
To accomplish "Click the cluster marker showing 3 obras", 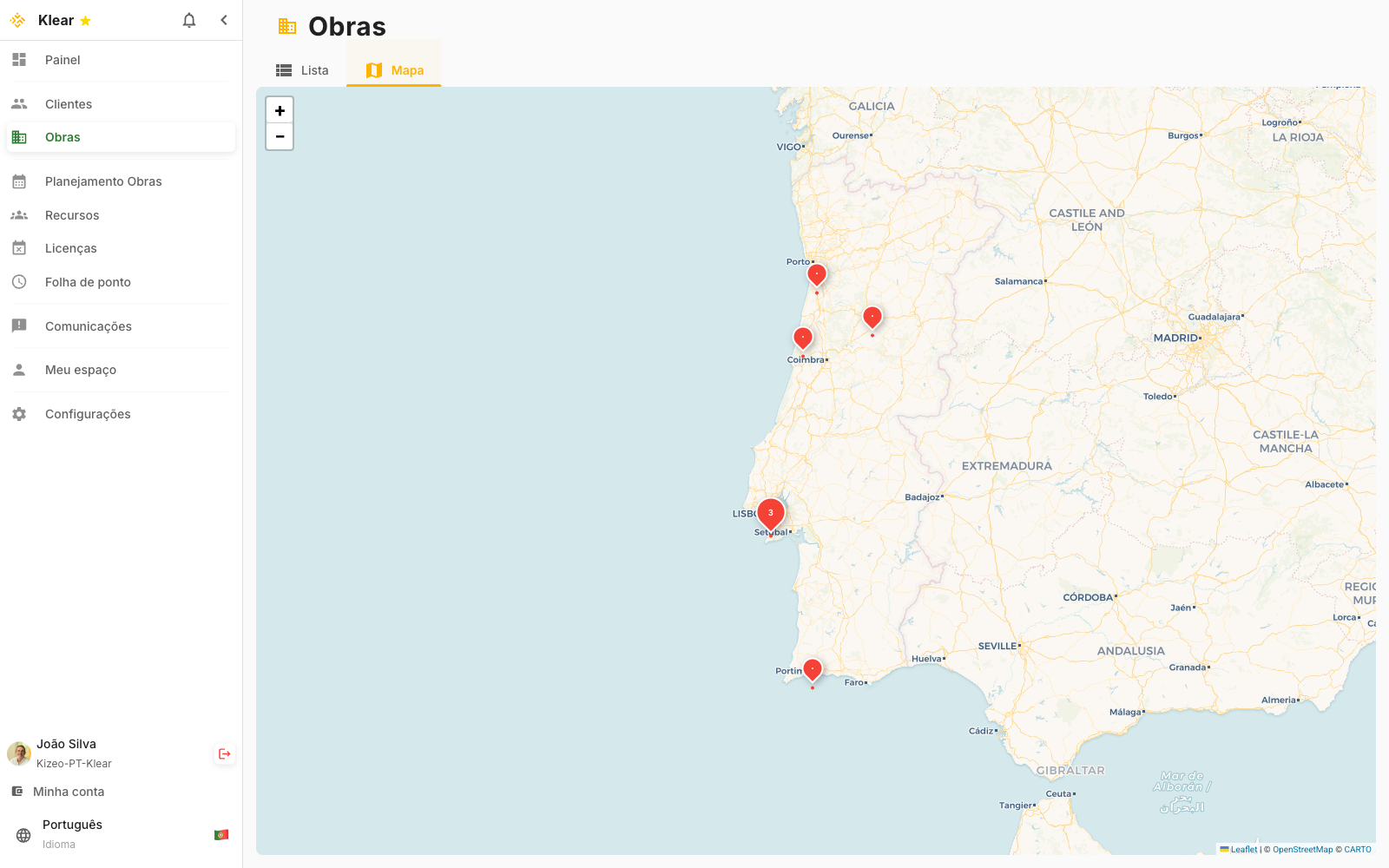I will [770, 512].
